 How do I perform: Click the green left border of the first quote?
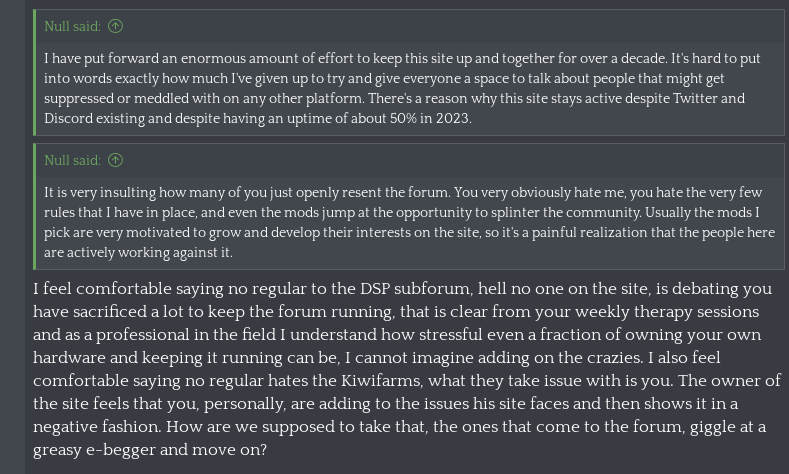(34, 72)
